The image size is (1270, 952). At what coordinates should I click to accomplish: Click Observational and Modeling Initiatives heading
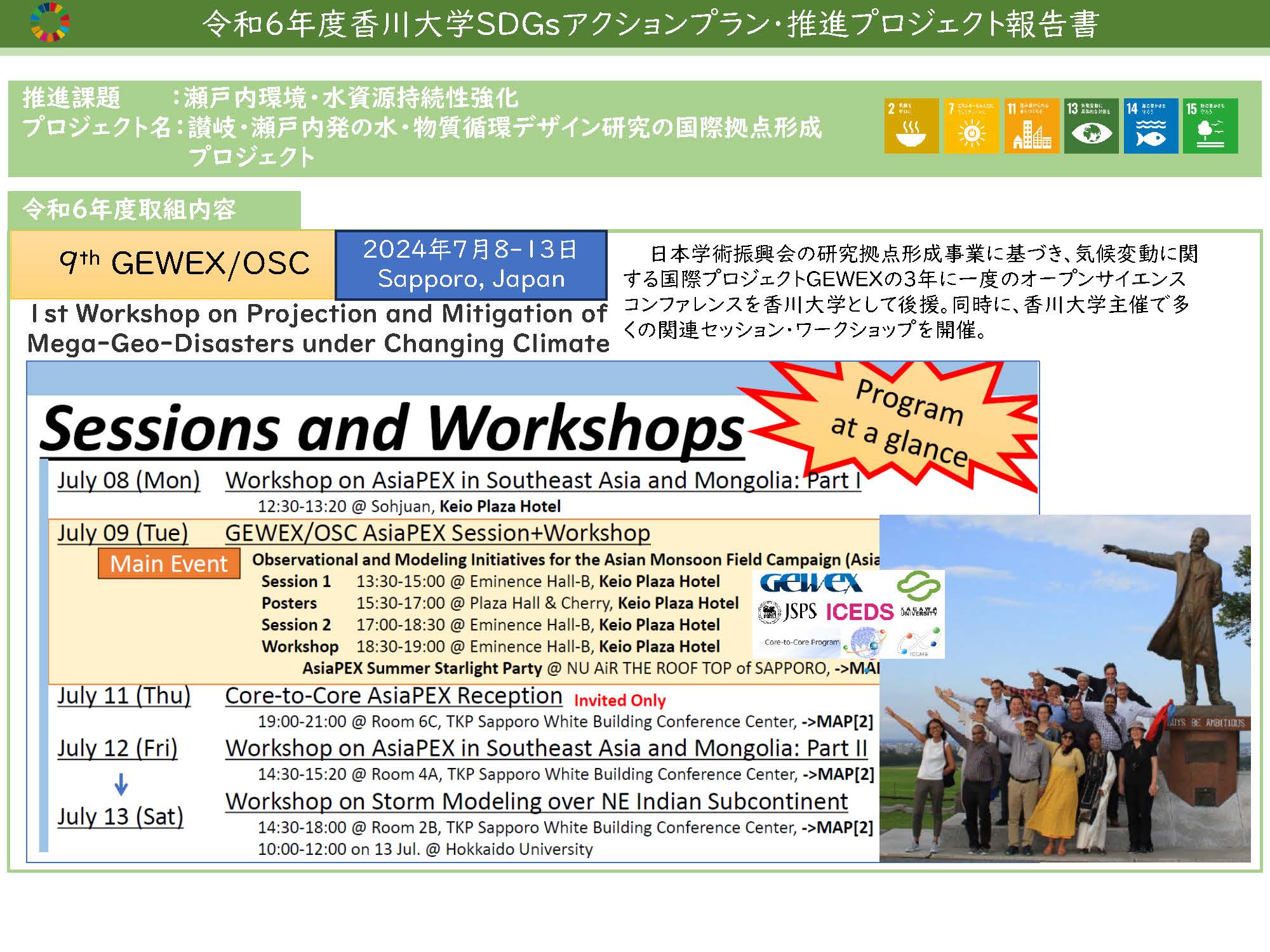click(x=566, y=560)
